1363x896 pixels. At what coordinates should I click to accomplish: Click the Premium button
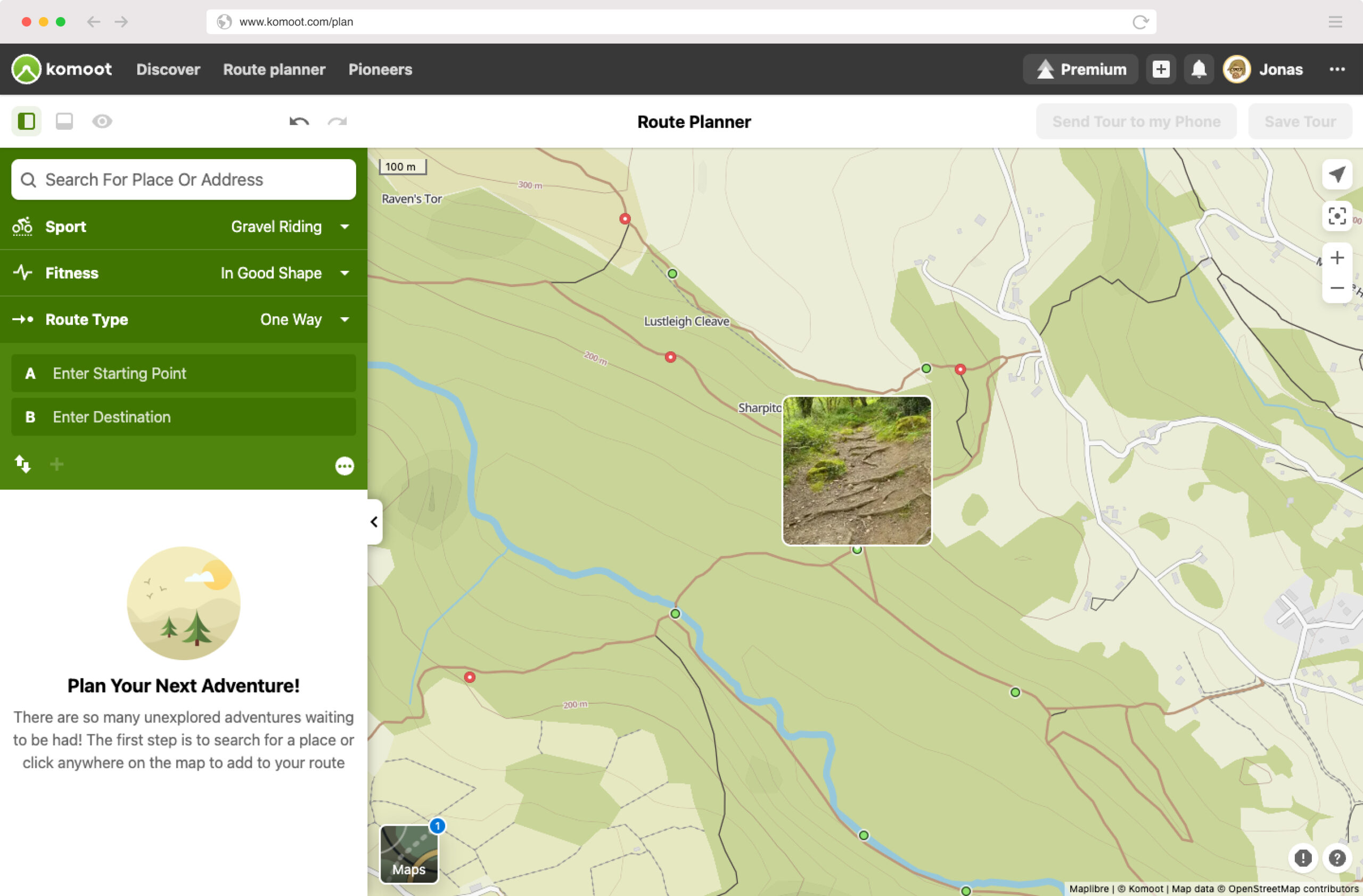1081,69
